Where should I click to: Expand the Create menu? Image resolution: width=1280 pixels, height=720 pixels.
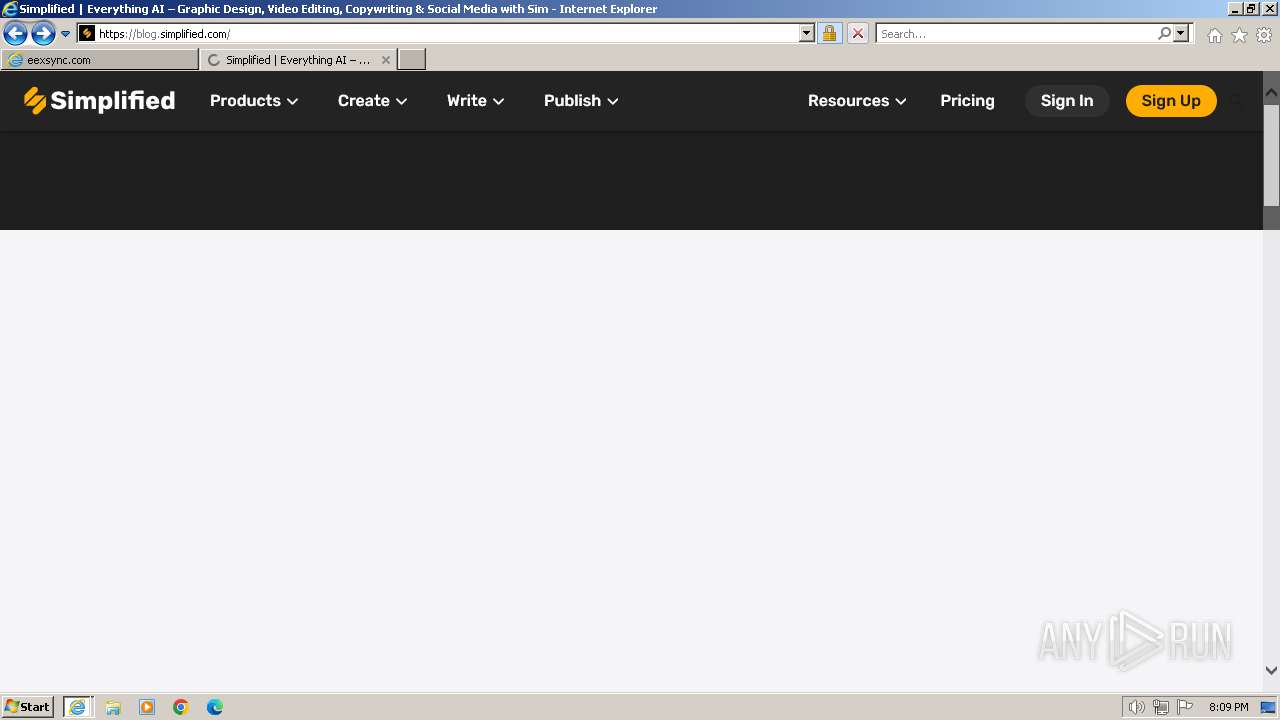pyautogui.click(x=372, y=101)
